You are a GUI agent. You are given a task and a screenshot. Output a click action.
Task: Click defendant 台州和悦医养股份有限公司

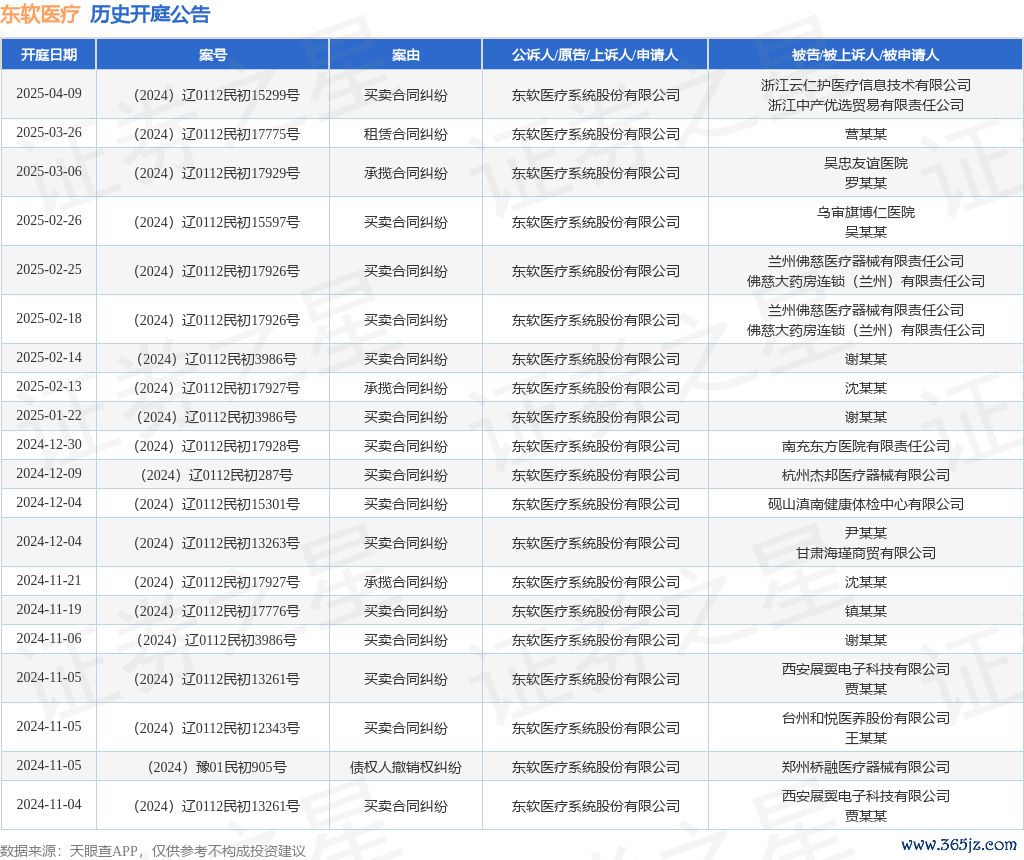(865, 718)
